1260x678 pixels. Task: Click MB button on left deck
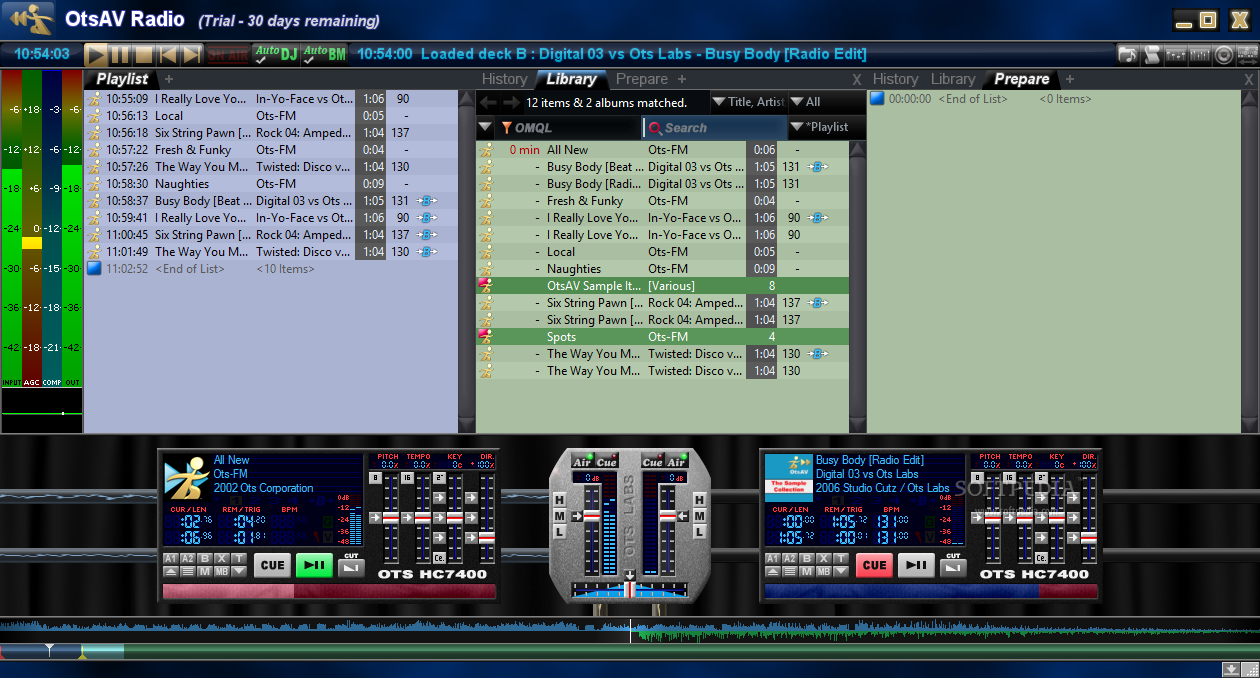tap(222, 571)
